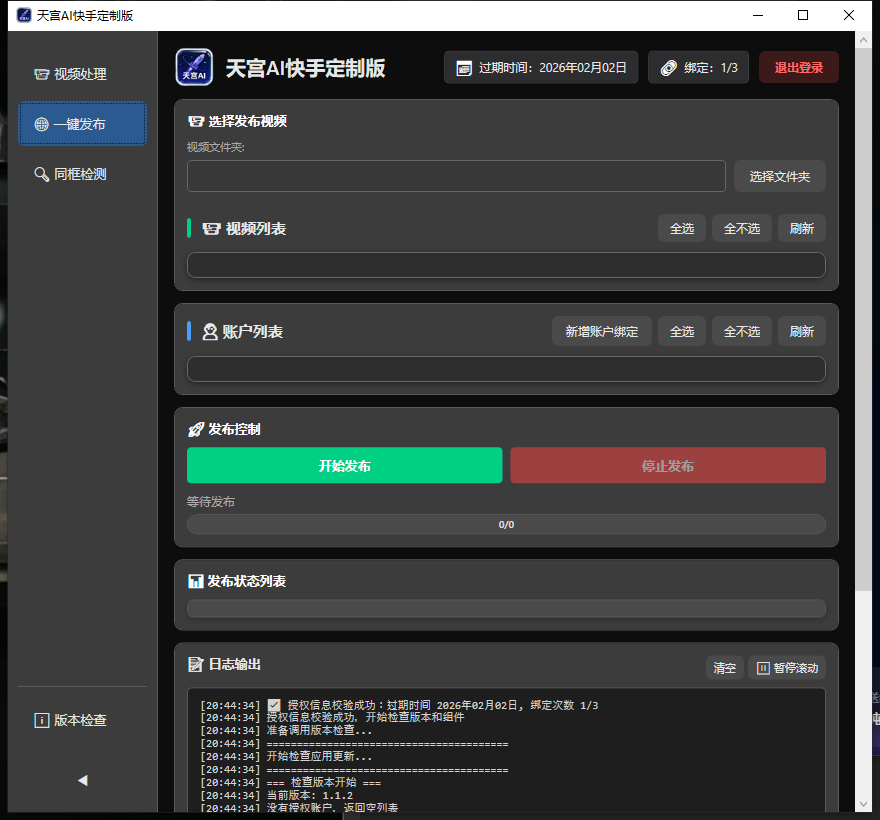880x820 pixels.
Task: Deselect all accounts with 全不选
Action: pyautogui.click(x=741, y=331)
